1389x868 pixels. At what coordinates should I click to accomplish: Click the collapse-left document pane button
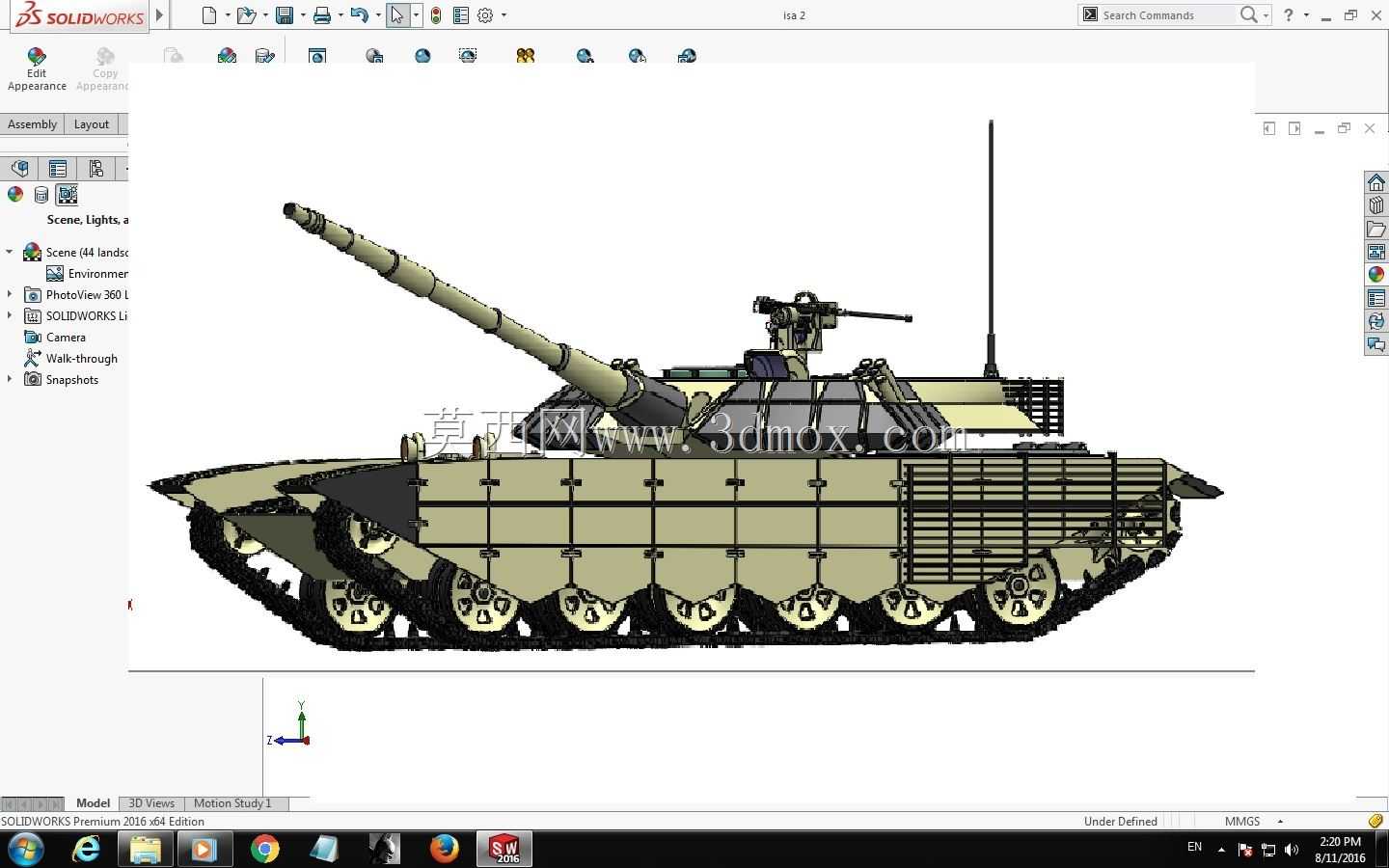click(1269, 128)
